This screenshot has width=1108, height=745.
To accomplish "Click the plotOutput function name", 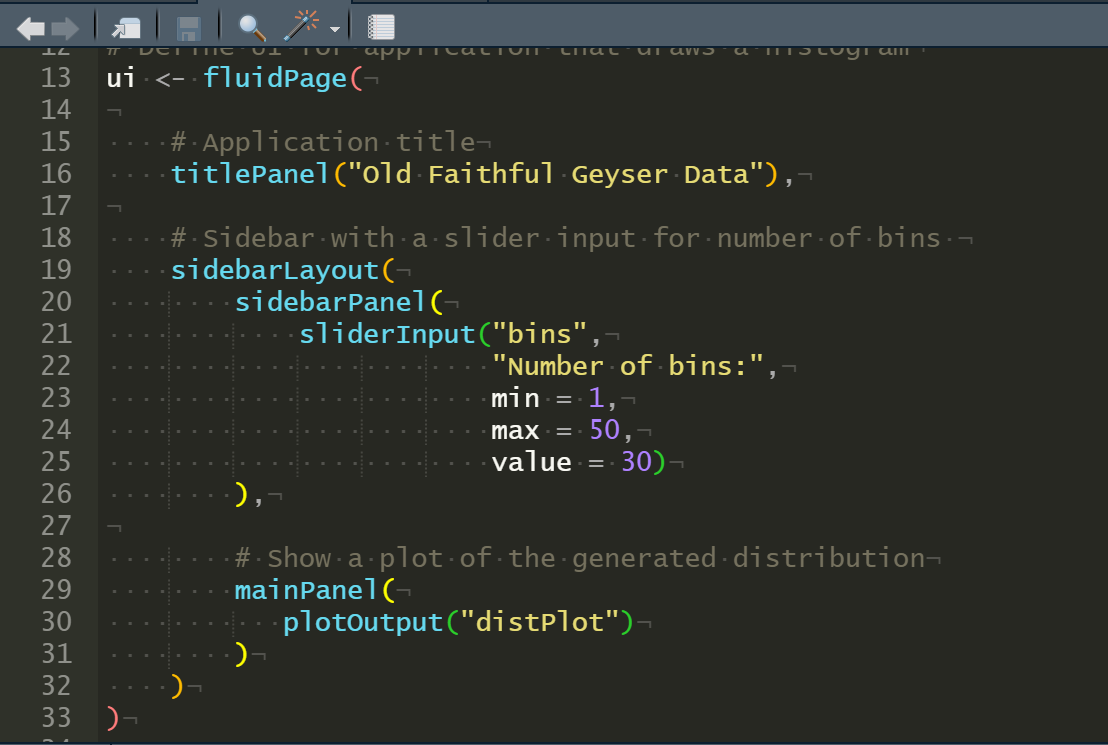I will tap(363, 622).
